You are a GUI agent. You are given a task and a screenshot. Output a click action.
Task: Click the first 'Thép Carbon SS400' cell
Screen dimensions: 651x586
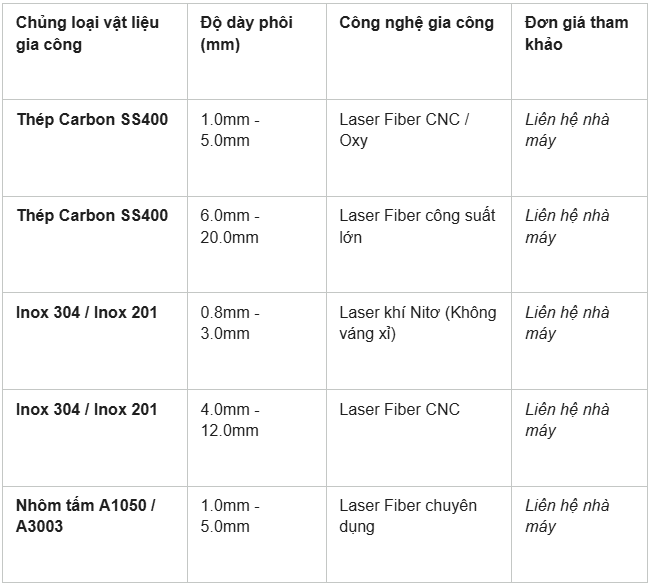tap(95, 148)
